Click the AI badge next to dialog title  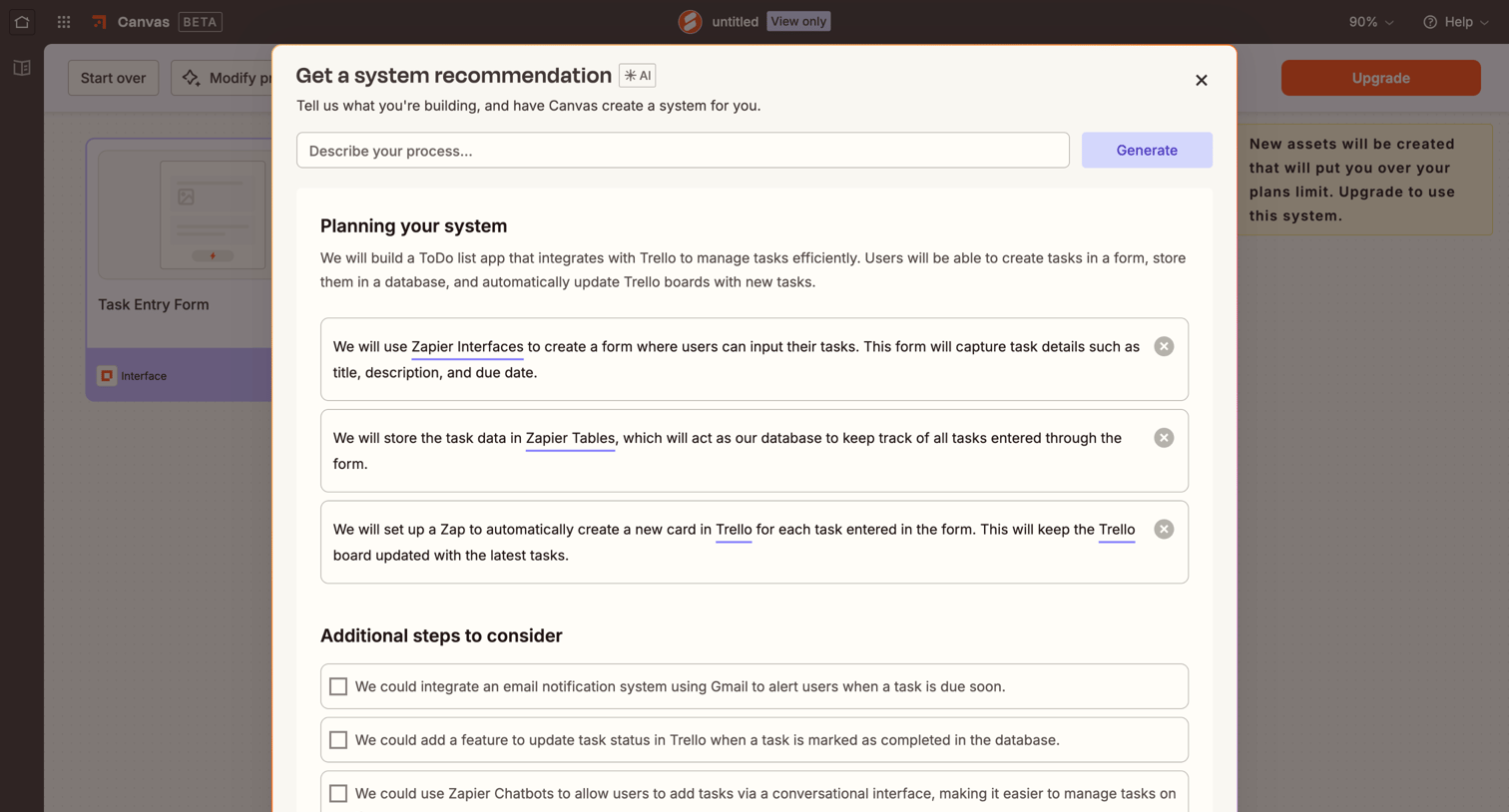click(x=637, y=76)
